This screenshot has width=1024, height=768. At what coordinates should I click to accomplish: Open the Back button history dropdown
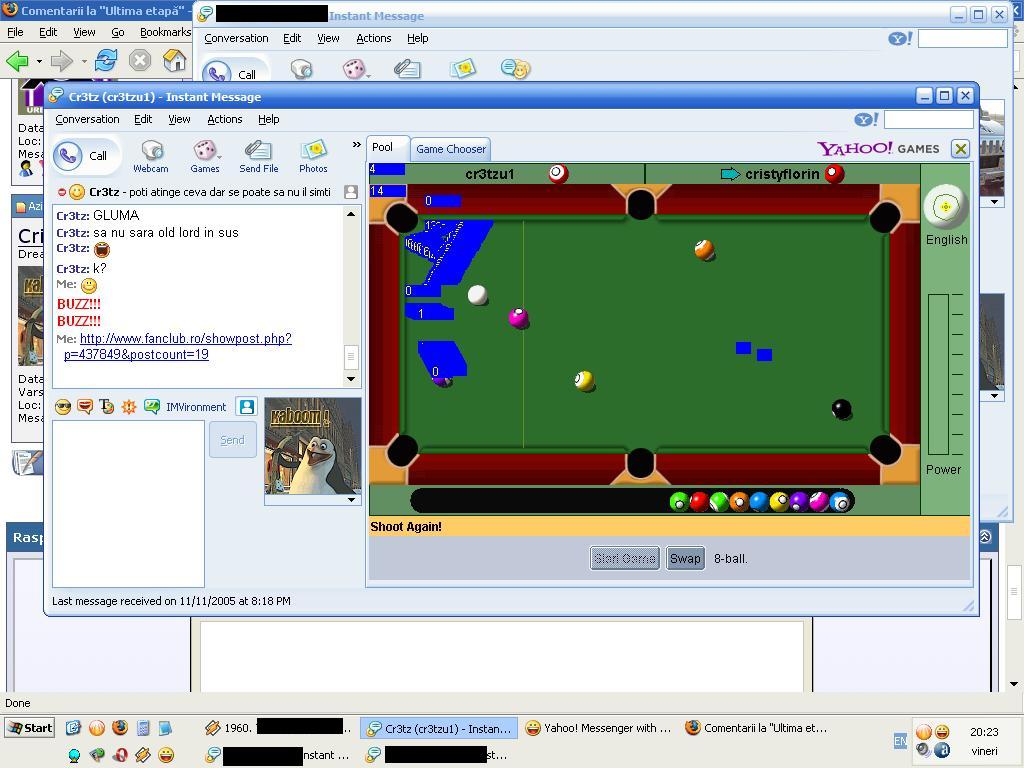39,61
